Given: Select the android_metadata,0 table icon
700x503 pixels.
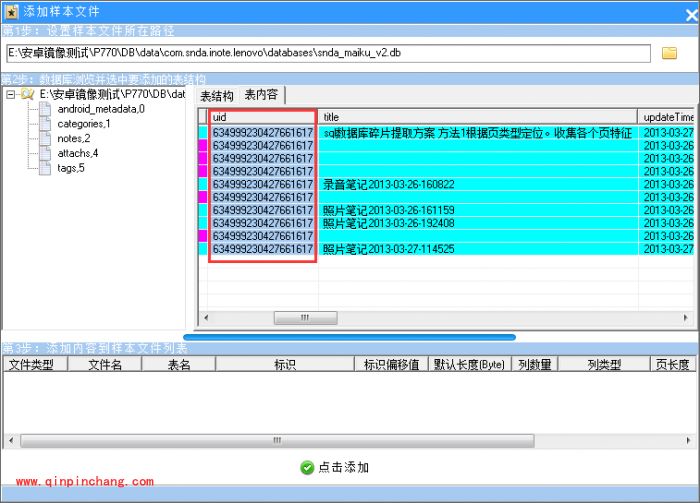Looking at the screenshot, I should (46, 108).
